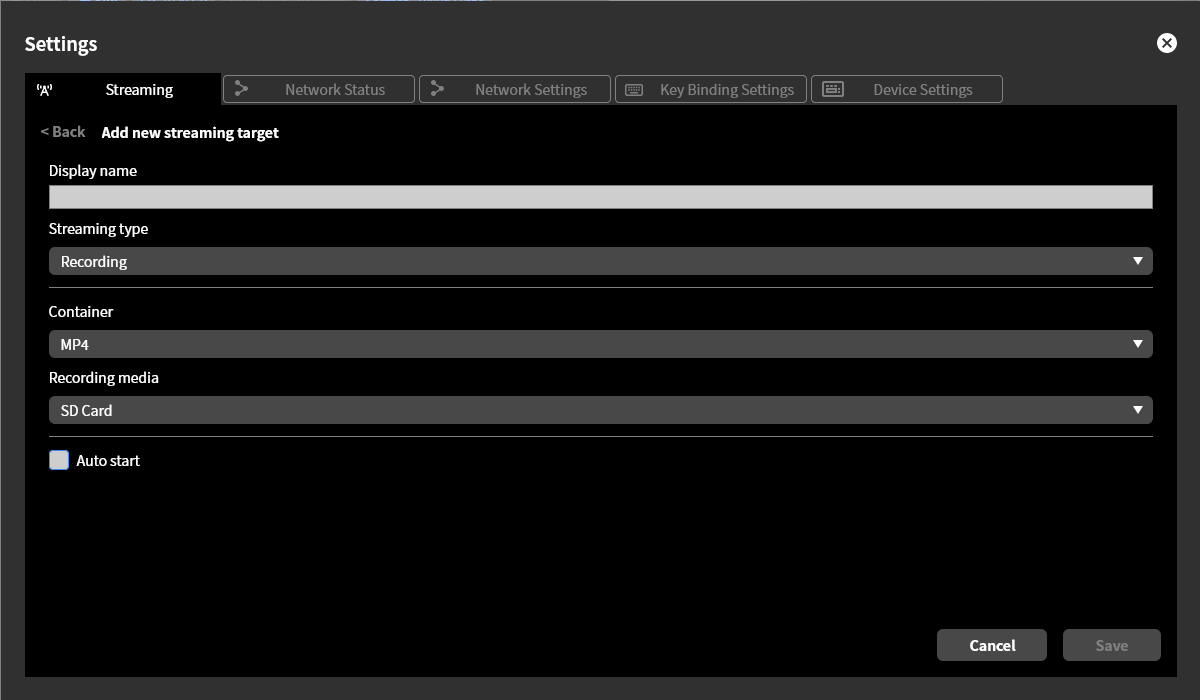Click the Device Settings tab's icon
This screenshot has height=700, width=1200.
click(832, 89)
